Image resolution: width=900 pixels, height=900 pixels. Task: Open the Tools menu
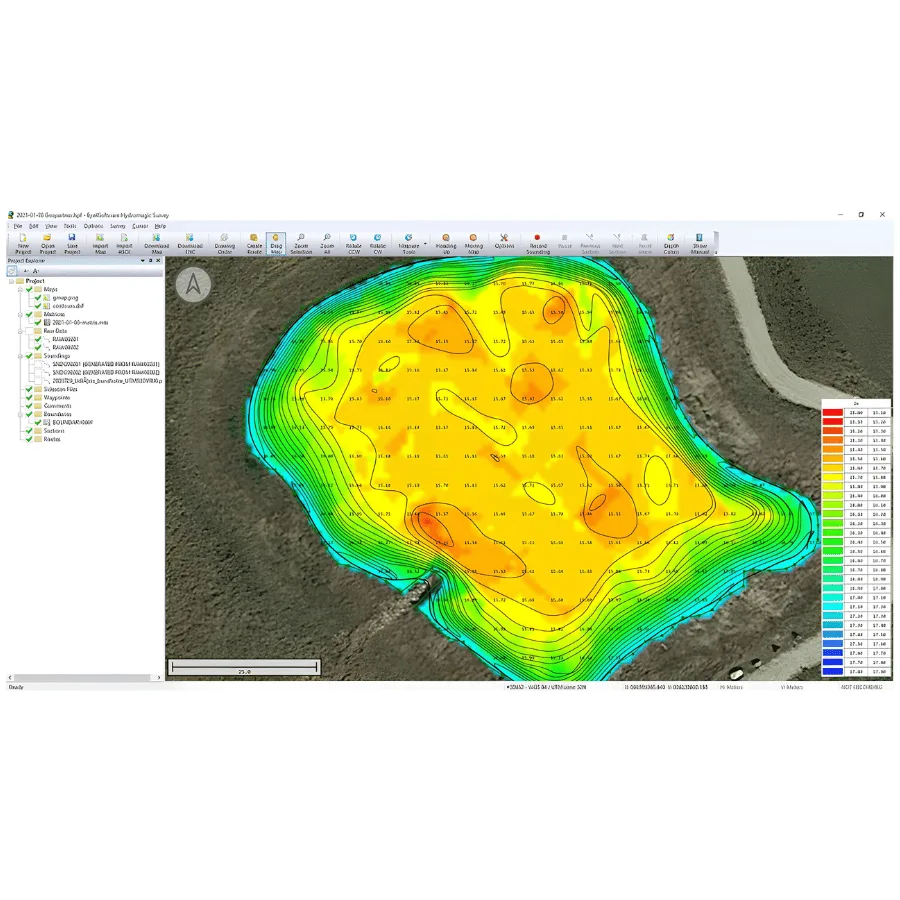pos(70,226)
